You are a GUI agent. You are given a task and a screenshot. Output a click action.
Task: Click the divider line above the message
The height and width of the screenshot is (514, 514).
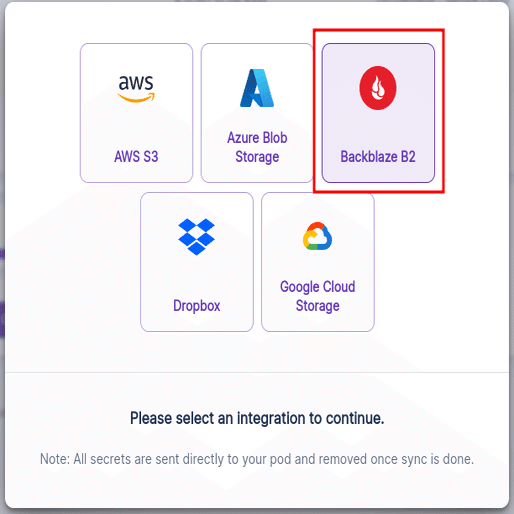(257, 372)
